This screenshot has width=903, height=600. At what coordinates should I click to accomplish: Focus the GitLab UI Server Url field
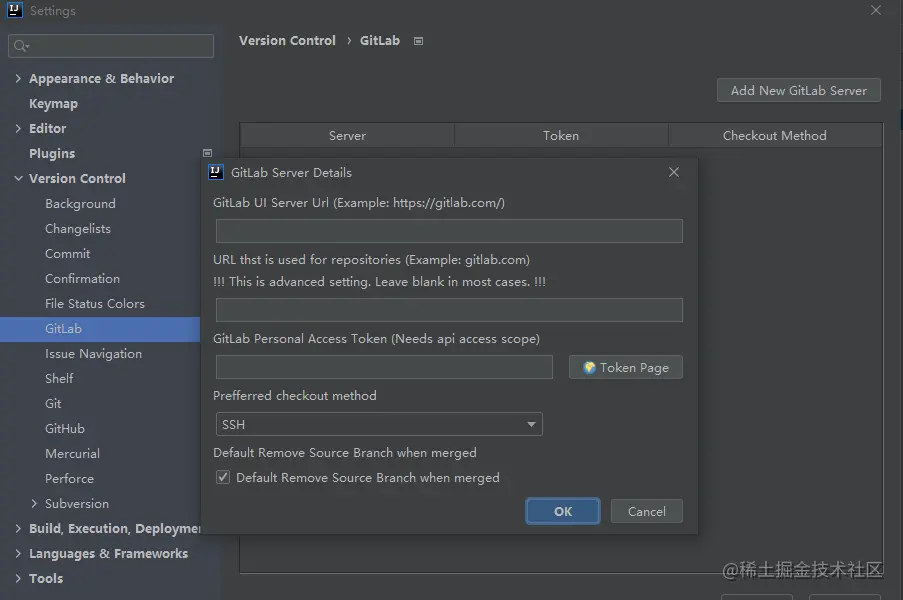point(449,231)
